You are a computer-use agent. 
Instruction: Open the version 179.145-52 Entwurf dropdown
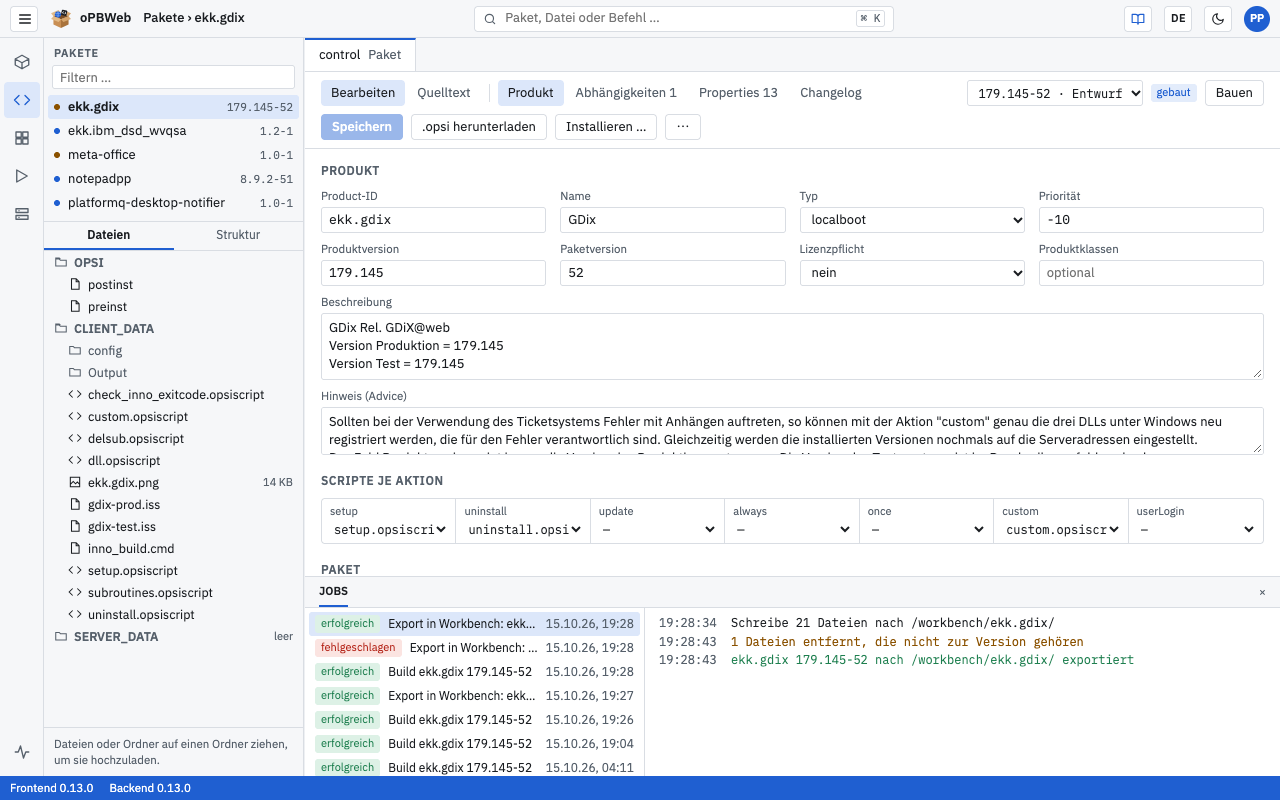[1055, 93]
